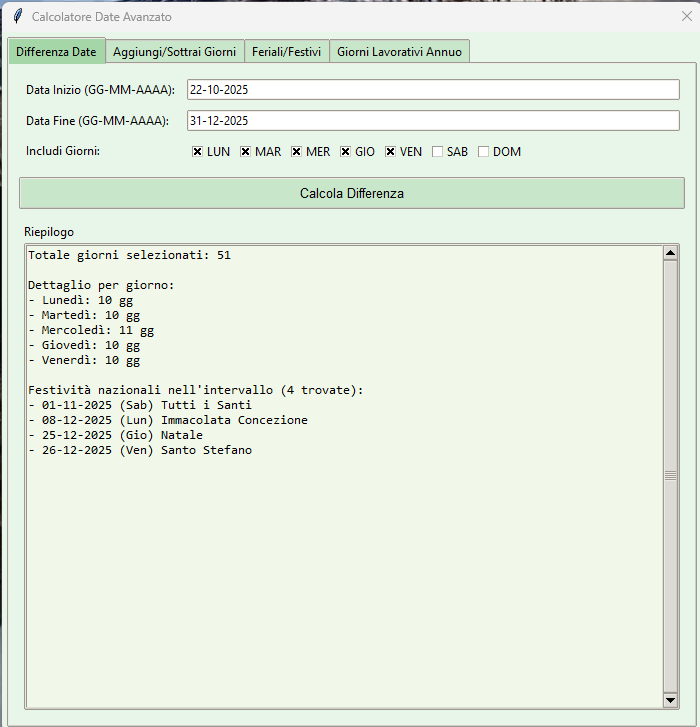Click the Data Inizio date field
Image resolution: width=700 pixels, height=727 pixels.
click(433, 90)
